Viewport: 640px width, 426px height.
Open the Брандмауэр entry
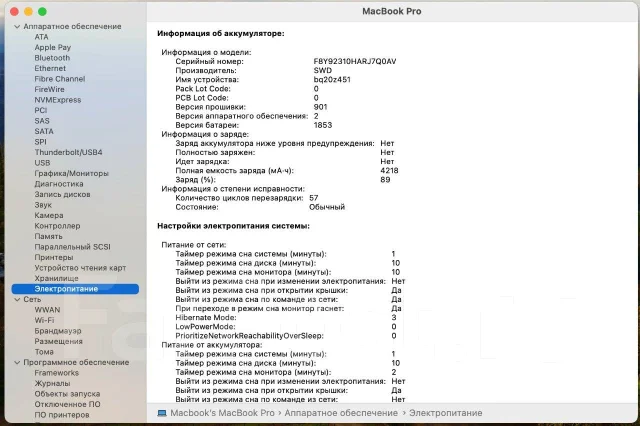(58, 331)
